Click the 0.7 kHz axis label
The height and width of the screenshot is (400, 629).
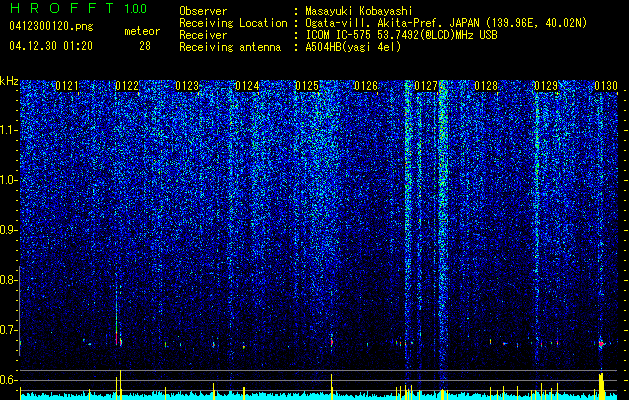click(9, 330)
